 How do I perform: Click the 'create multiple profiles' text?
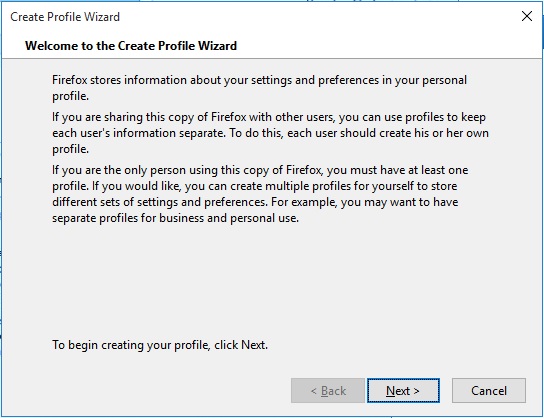270,186
